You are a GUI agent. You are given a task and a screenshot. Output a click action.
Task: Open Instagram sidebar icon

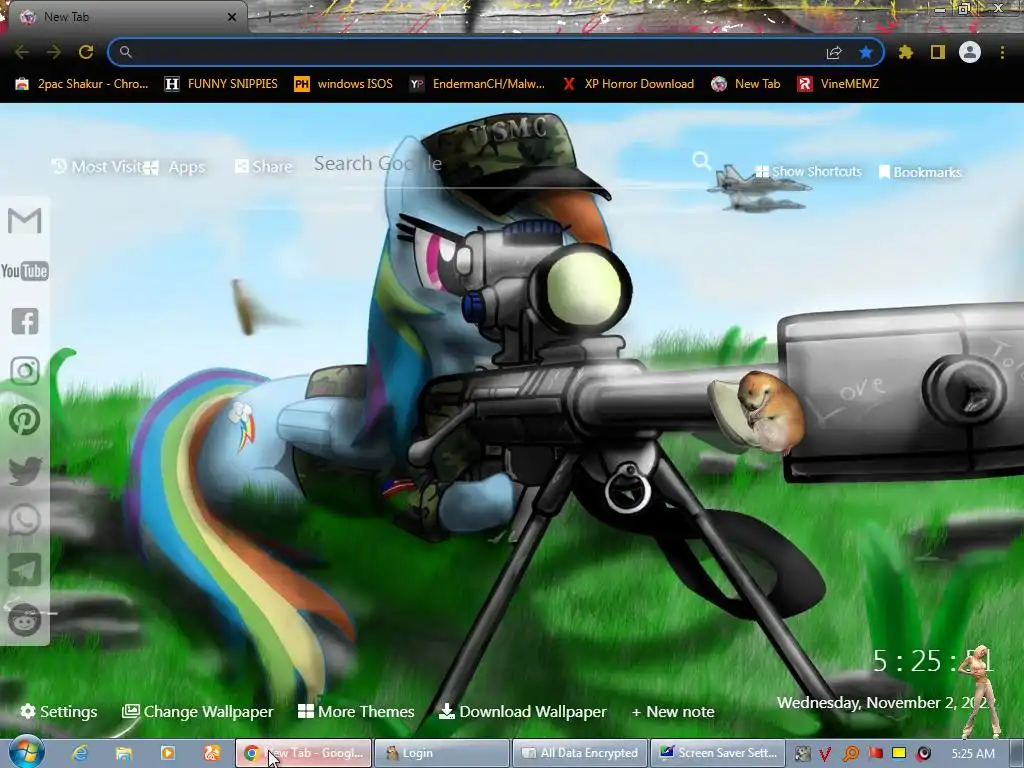(x=25, y=371)
